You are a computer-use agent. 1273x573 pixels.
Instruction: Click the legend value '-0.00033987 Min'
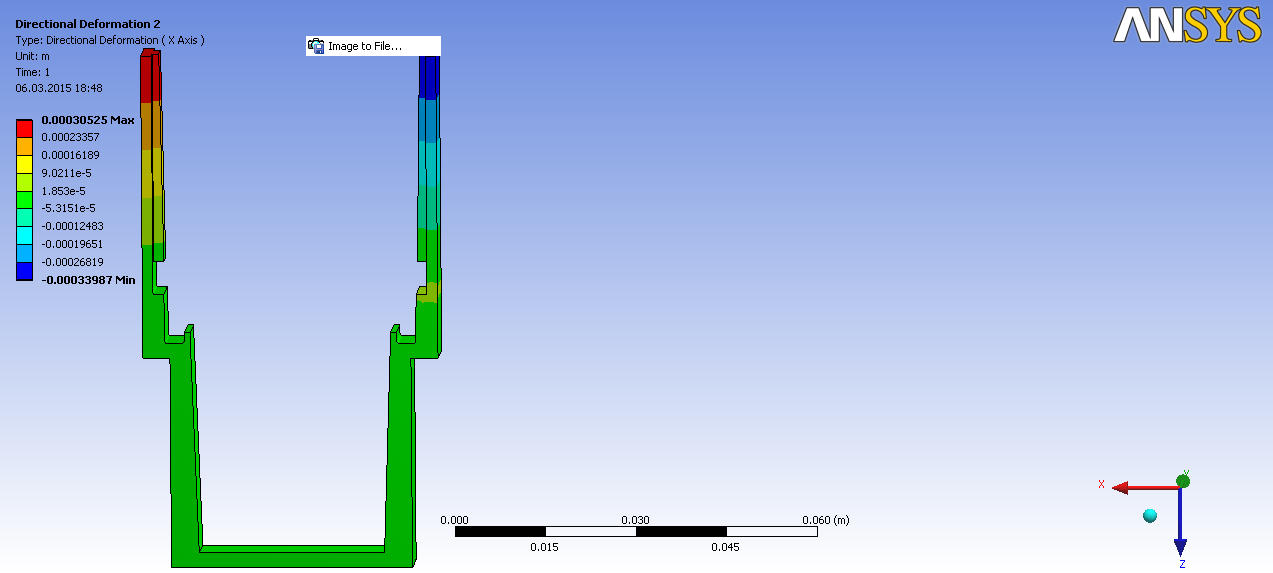(87, 280)
